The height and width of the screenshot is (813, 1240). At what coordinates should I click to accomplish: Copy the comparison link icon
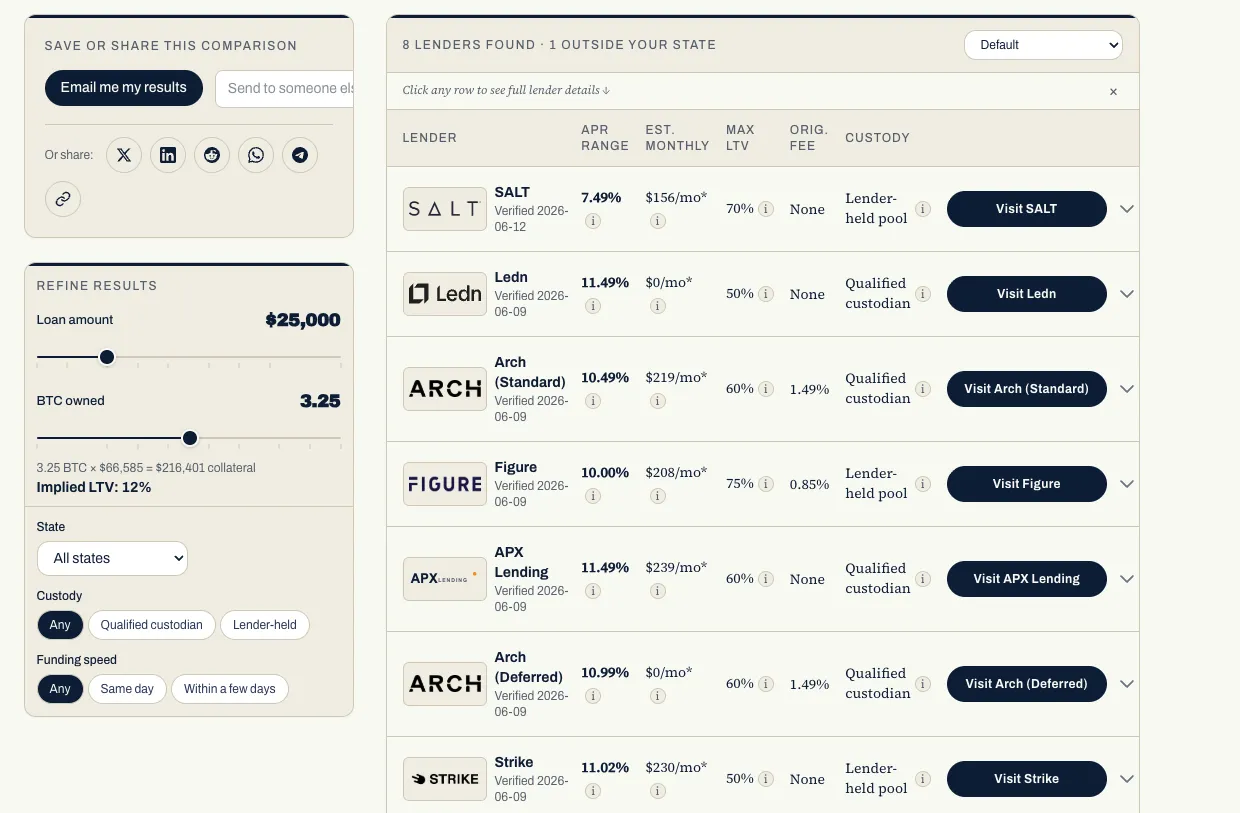point(63,199)
